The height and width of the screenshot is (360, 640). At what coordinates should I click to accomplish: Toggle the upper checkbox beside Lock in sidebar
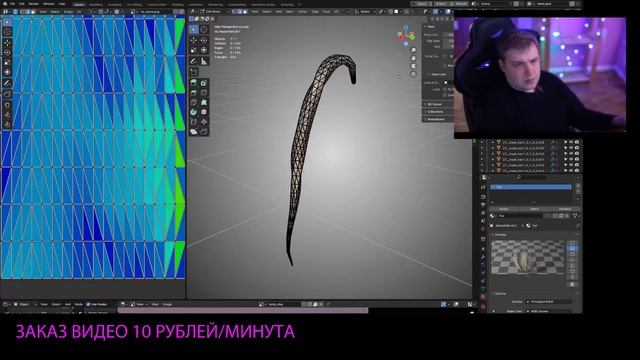(445, 89)
